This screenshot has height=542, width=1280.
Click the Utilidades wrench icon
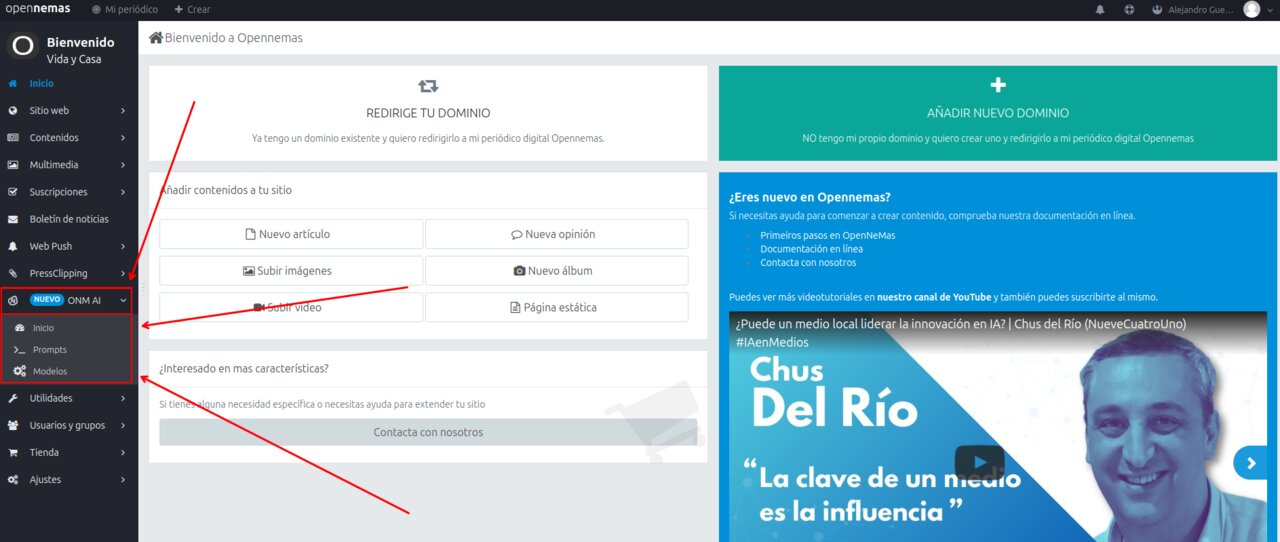pos(12,398)
